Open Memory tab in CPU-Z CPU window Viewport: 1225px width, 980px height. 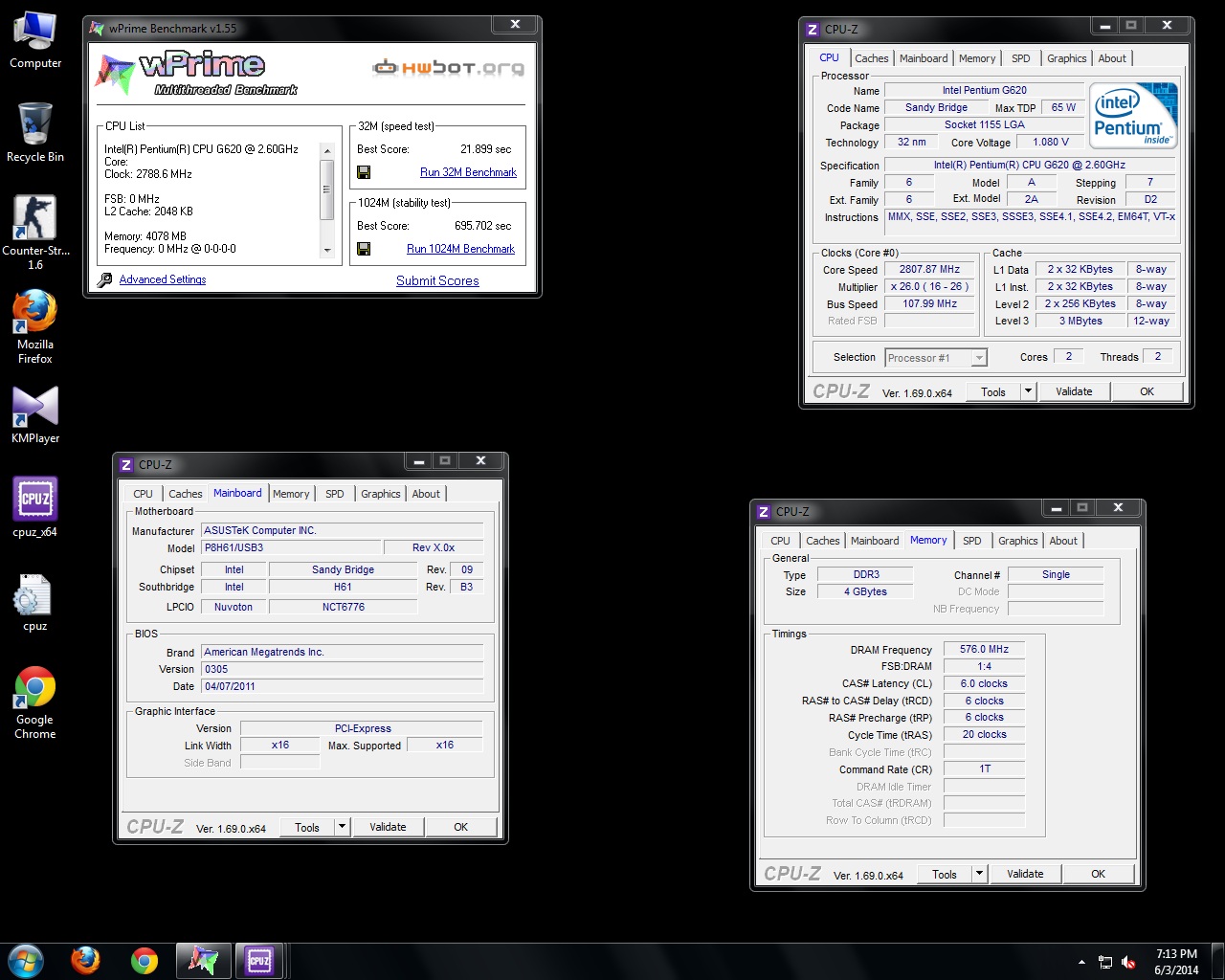977,58
